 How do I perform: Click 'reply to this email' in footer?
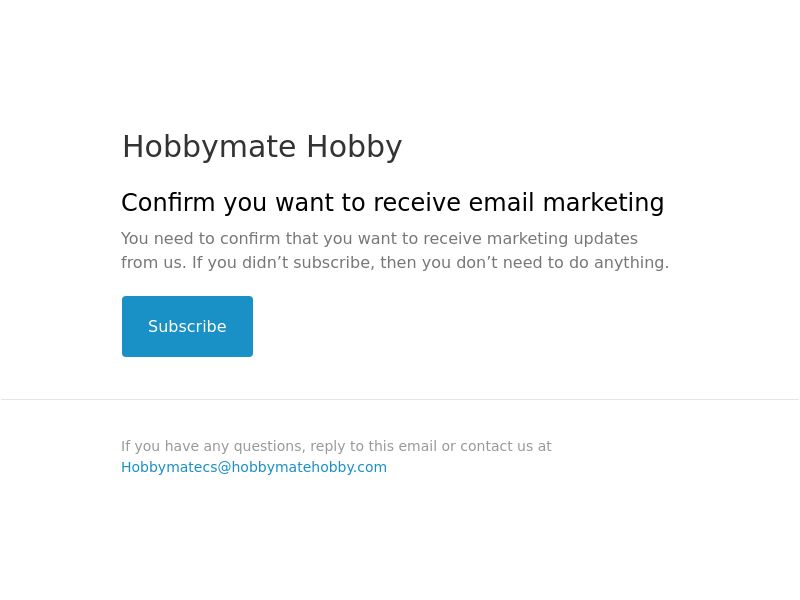(373, 446)
